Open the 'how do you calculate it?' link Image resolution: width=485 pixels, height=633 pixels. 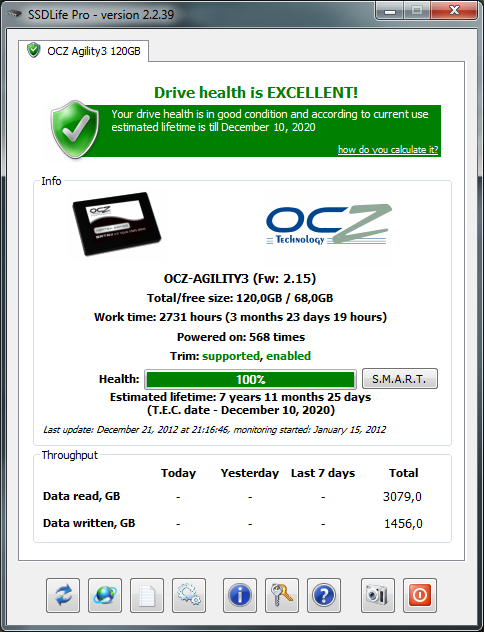point(388,149)
